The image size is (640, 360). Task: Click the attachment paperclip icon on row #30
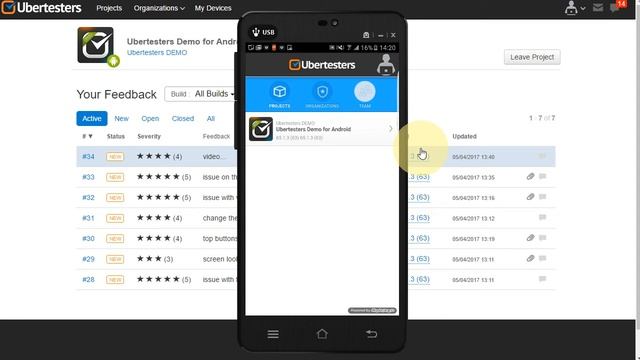click(x=530, y=238)
